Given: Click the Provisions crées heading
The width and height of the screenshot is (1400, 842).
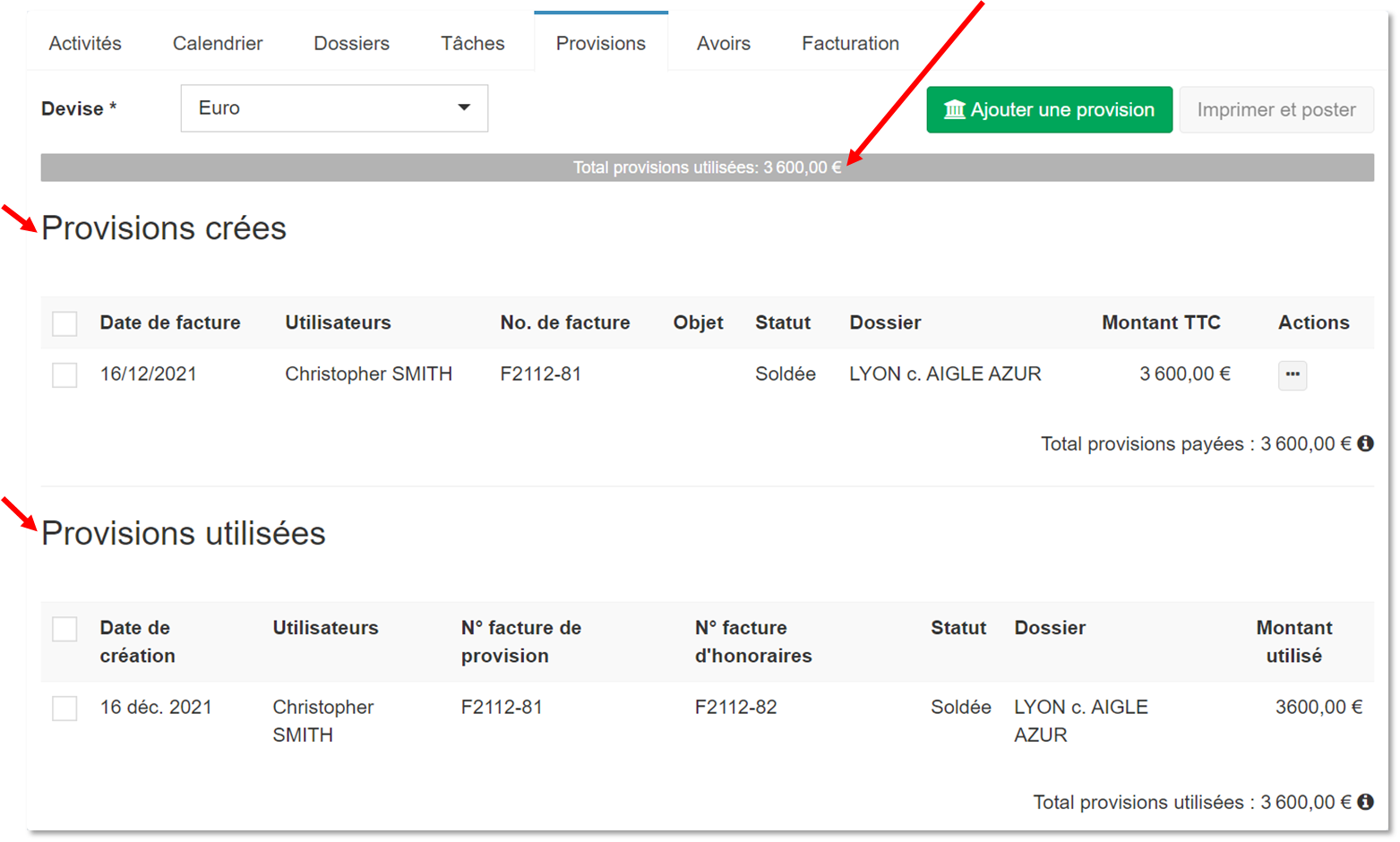Looking at the screenshot, I should point(164,228).
